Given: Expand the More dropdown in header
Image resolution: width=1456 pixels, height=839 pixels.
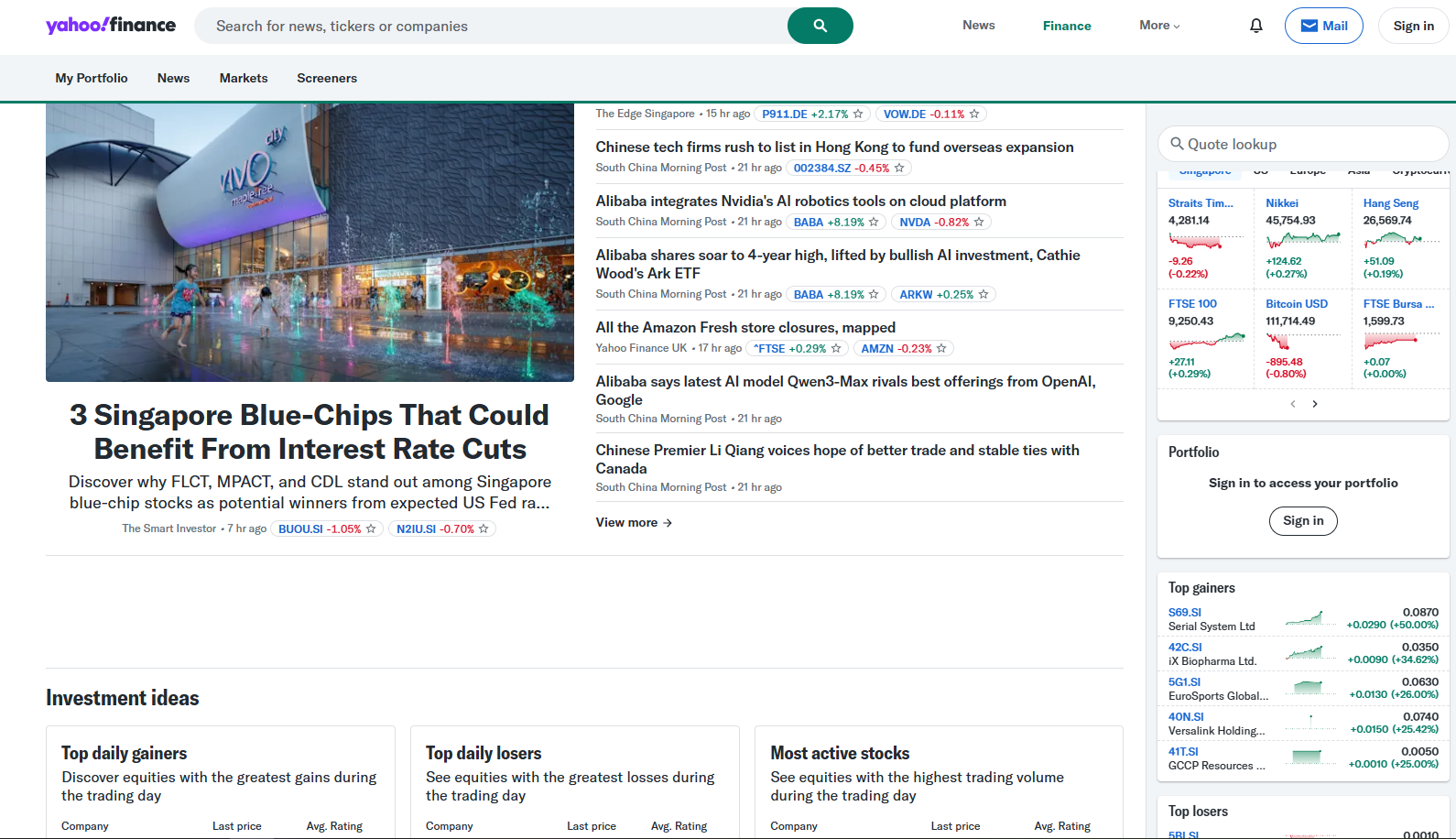Looking at the screenshot, I should pos(1159,26).
